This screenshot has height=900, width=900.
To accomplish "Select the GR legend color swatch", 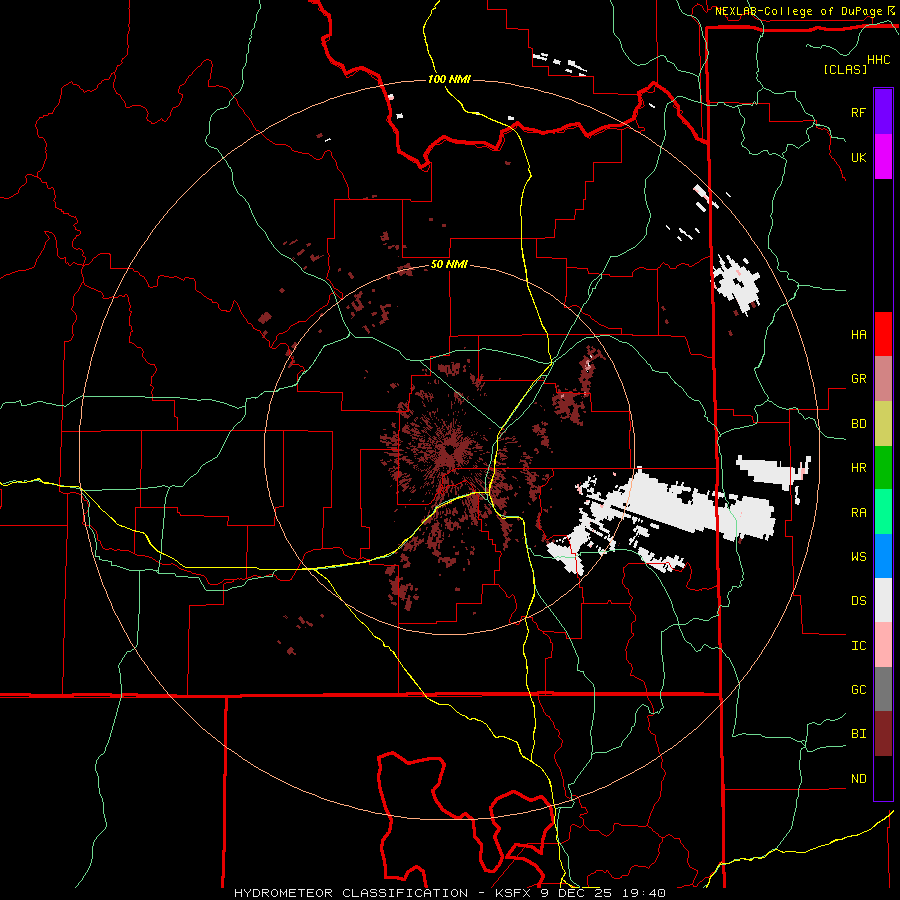I will click(x=883, y=379).
